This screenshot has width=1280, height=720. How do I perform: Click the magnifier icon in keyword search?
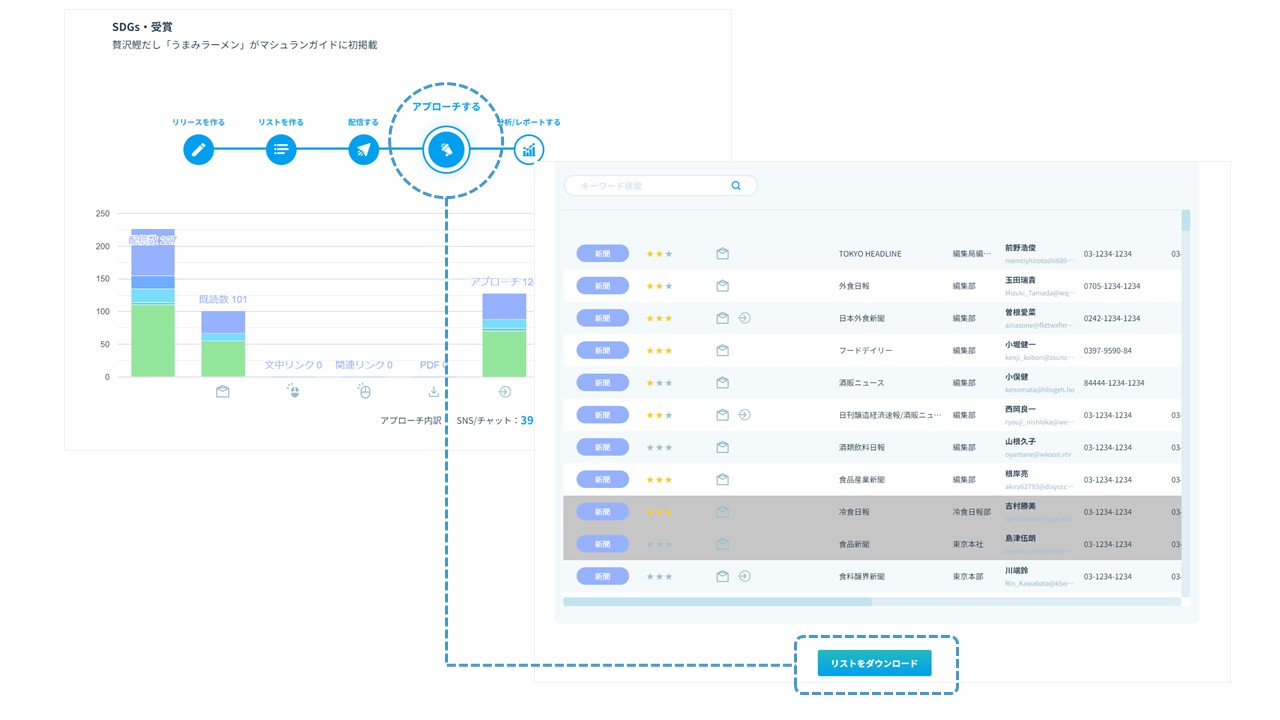tap(736, 185)
